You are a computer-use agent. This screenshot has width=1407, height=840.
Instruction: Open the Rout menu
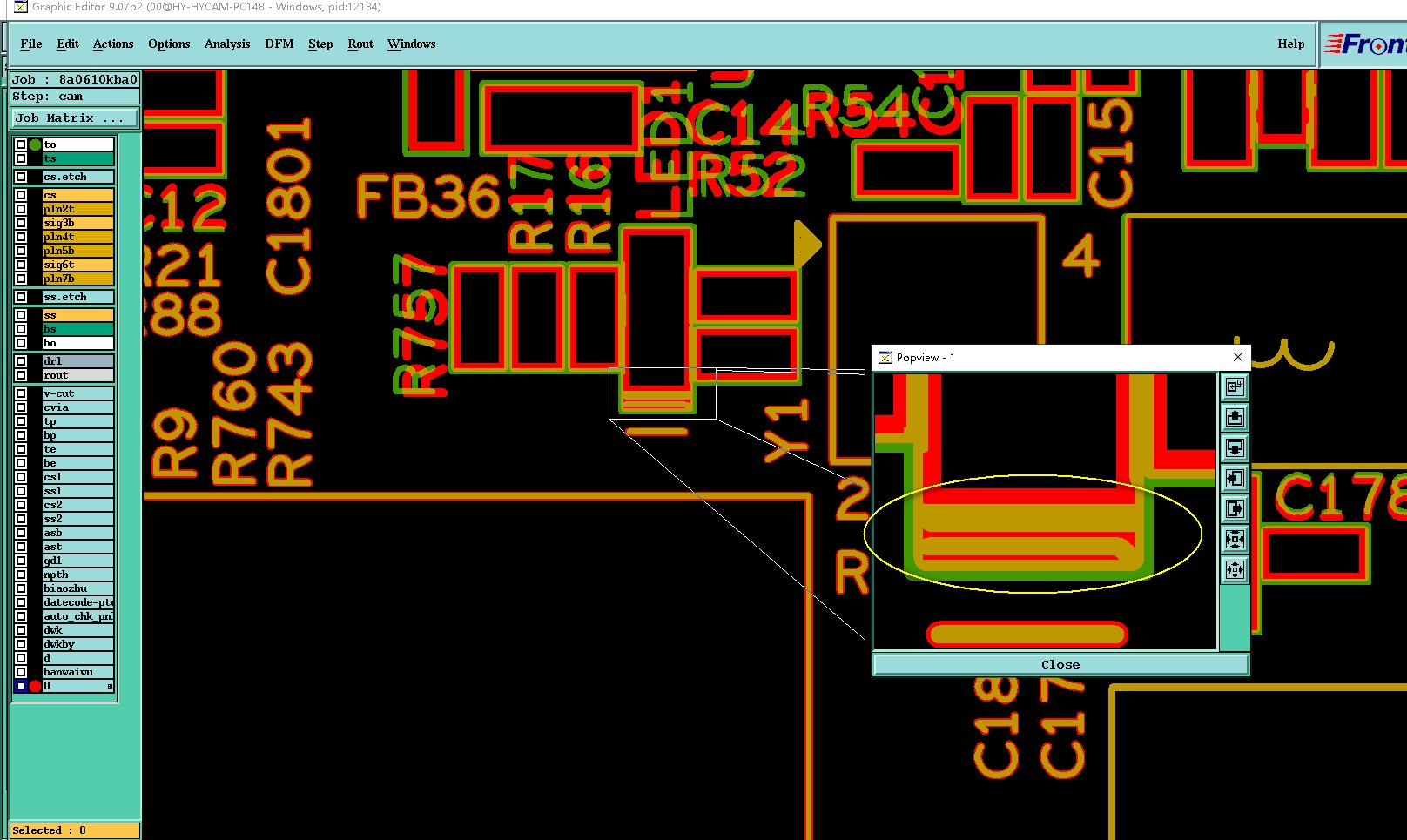tap(360, 44)
